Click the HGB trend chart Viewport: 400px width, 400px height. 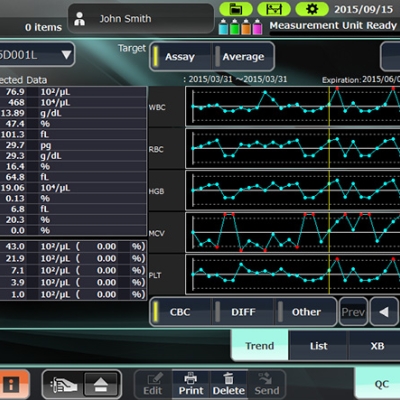pos(293,191)
